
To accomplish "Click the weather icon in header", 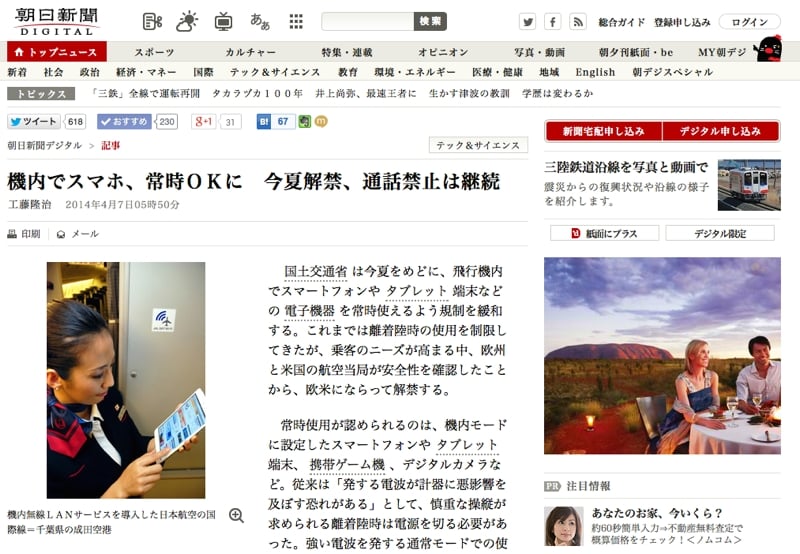I will [x=187, y=21].
